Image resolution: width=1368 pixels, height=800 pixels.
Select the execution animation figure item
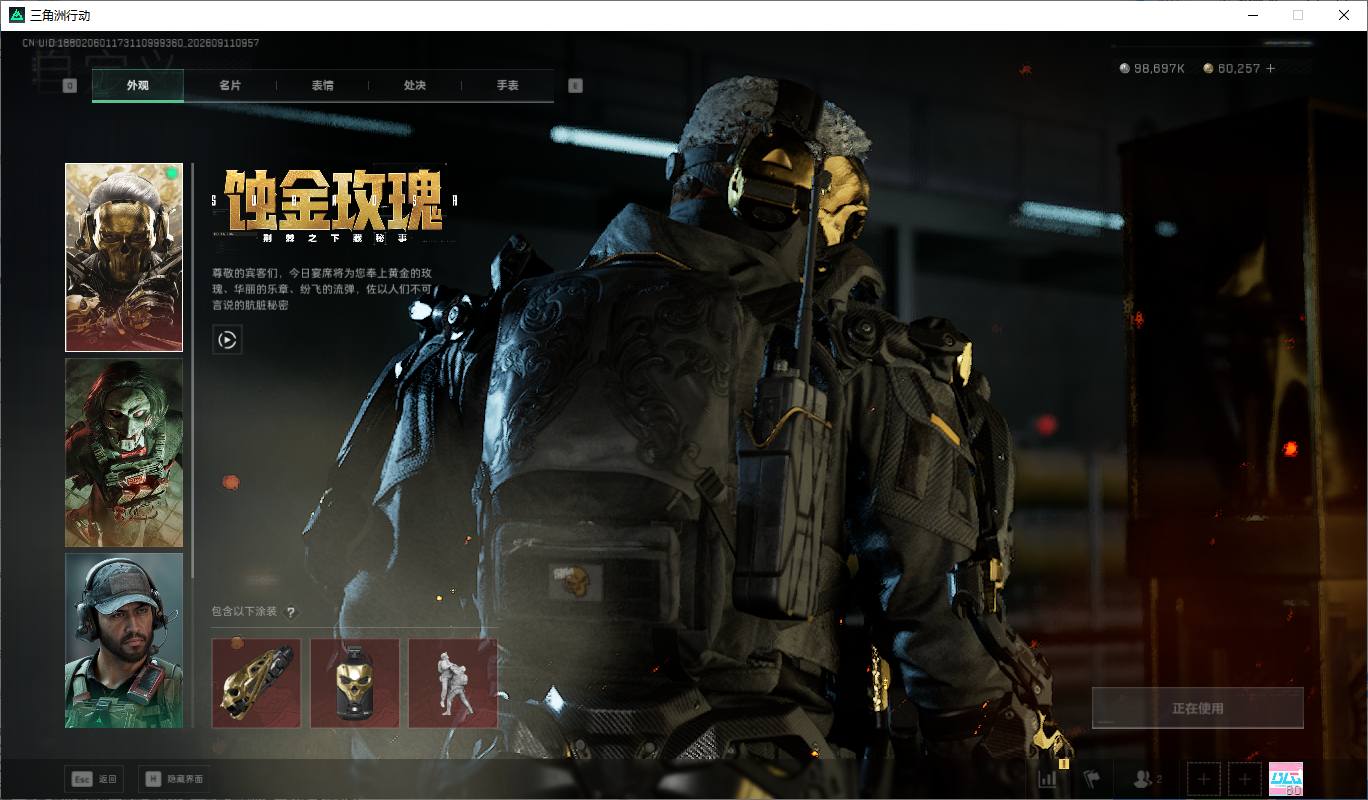(453, 684)
